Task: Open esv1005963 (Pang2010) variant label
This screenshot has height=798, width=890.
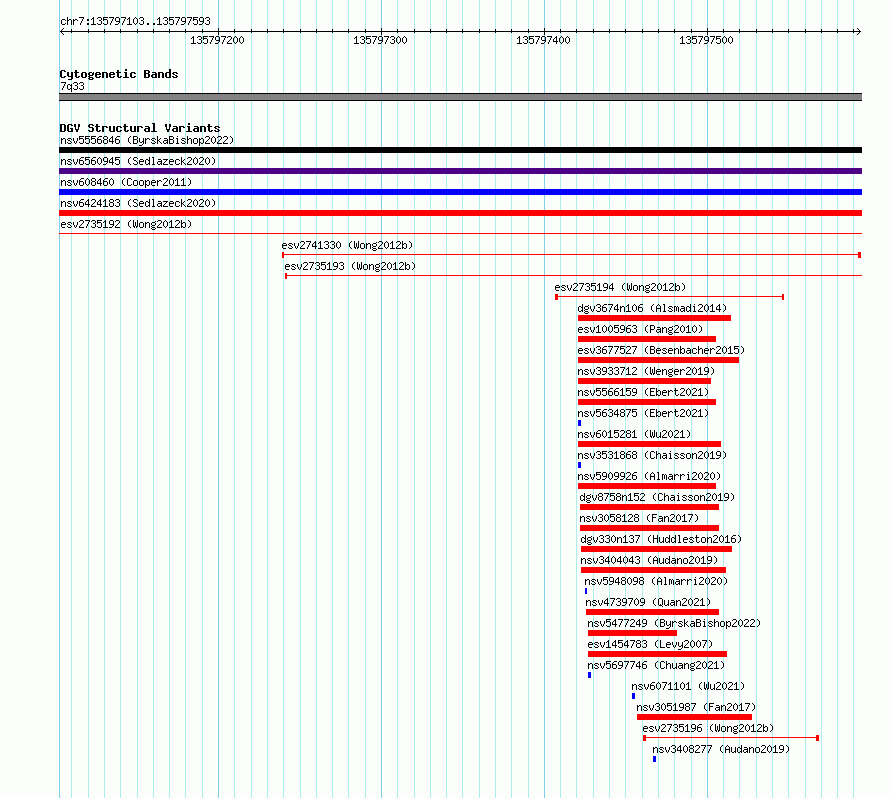Action: point(640,329)
